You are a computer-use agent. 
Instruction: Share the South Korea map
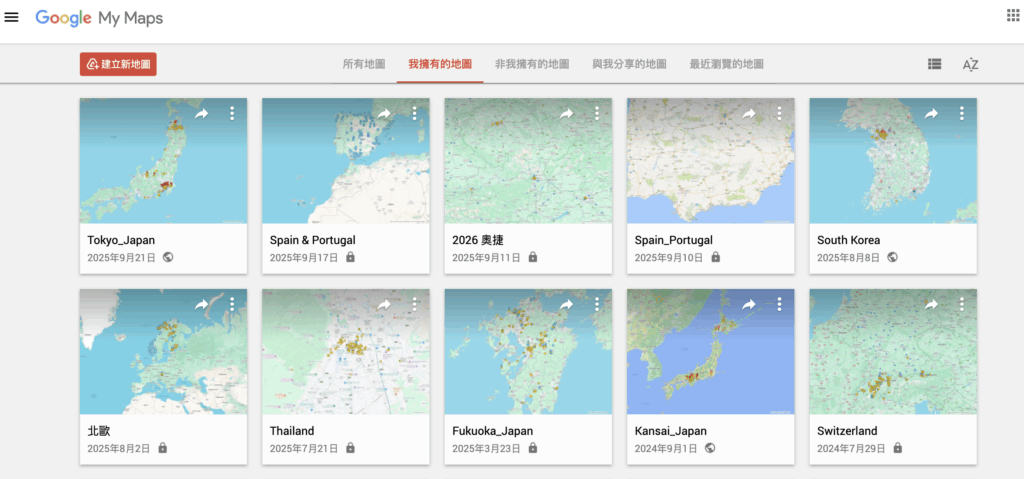tap(931, 114)
